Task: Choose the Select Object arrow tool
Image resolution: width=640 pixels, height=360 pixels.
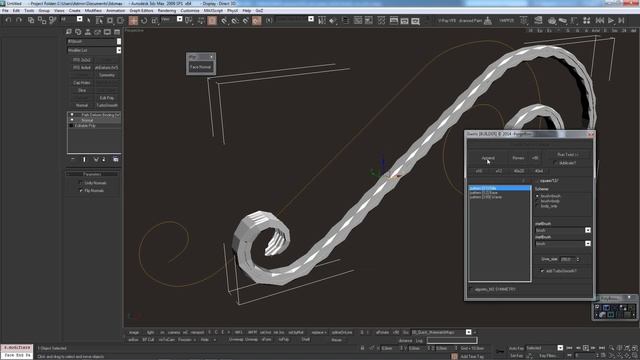Action: click(x=89, y=20)
